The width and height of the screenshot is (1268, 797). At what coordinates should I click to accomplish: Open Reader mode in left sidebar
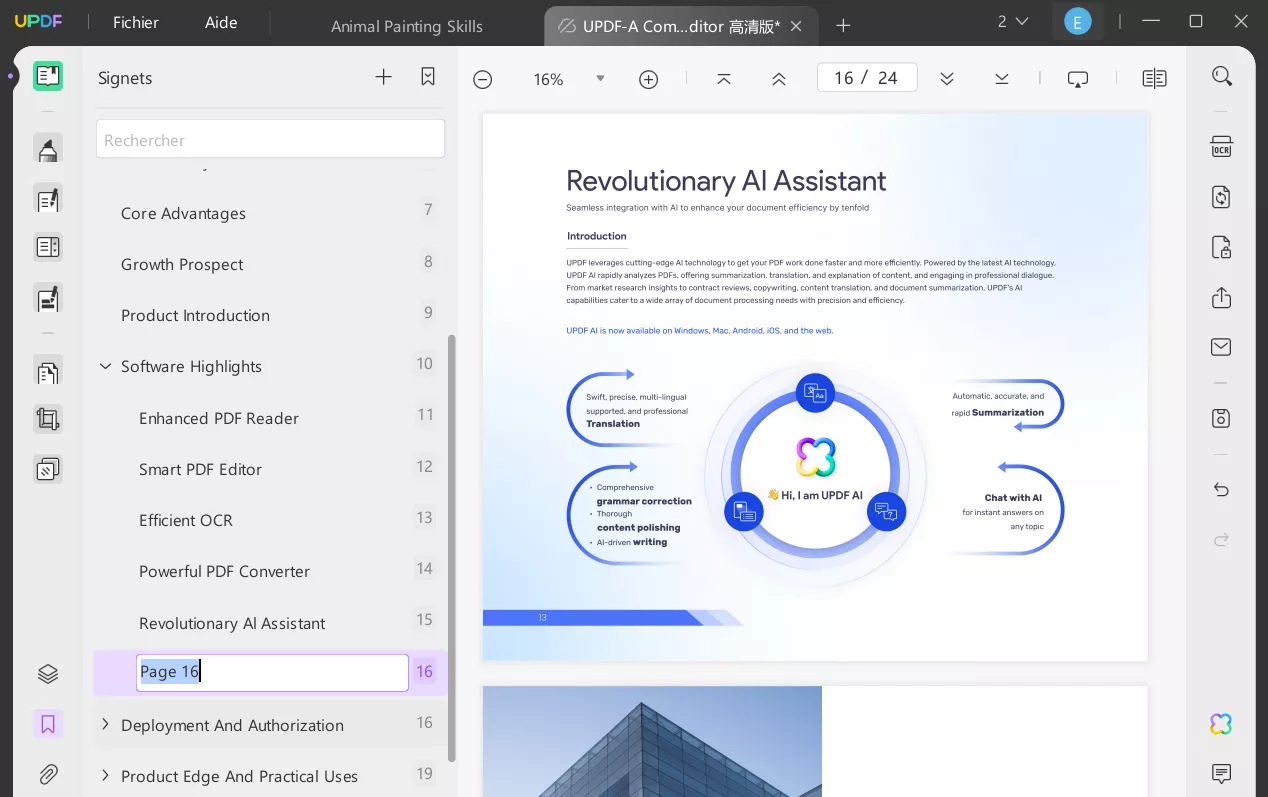48,76
